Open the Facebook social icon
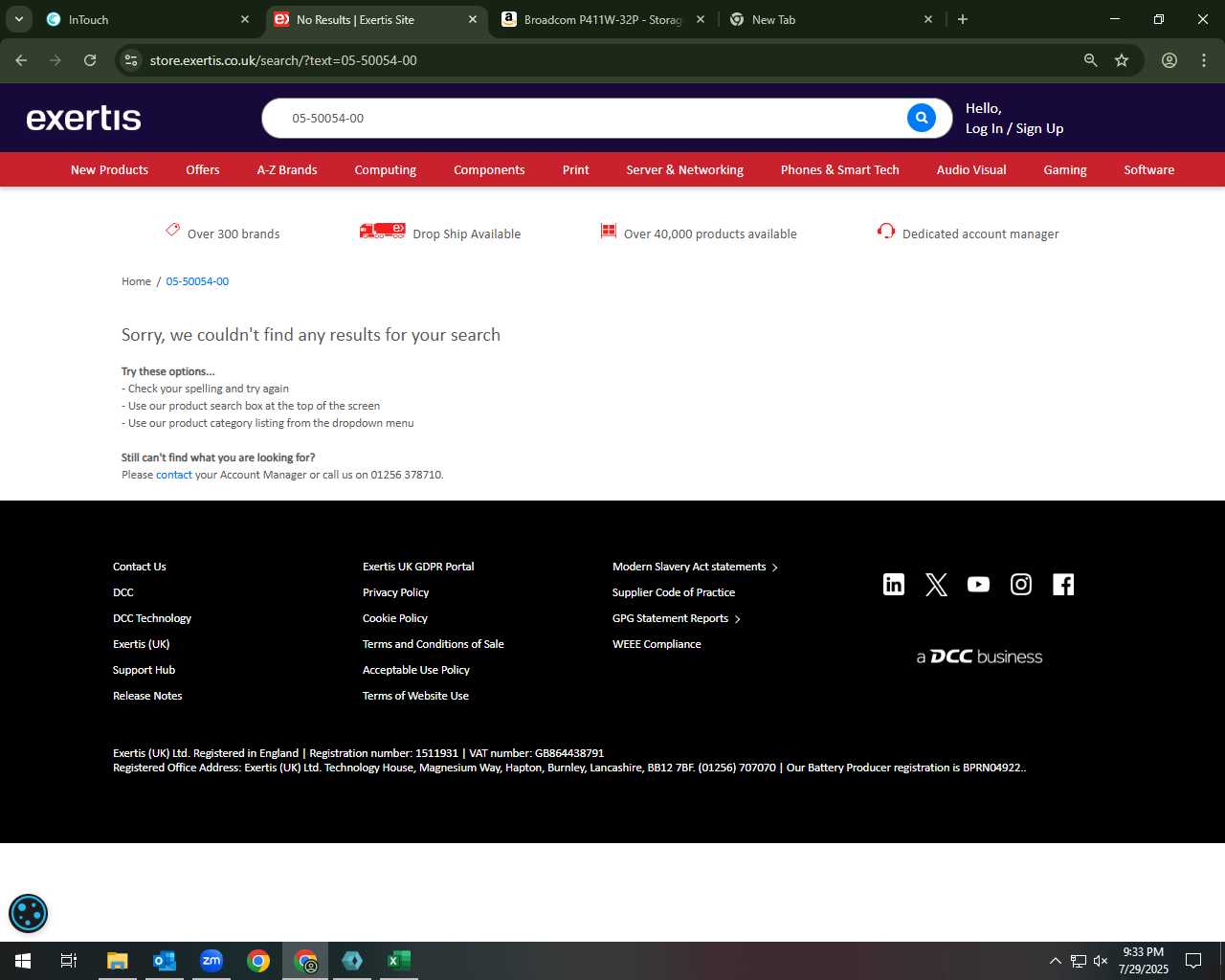 coord(1063,585)
